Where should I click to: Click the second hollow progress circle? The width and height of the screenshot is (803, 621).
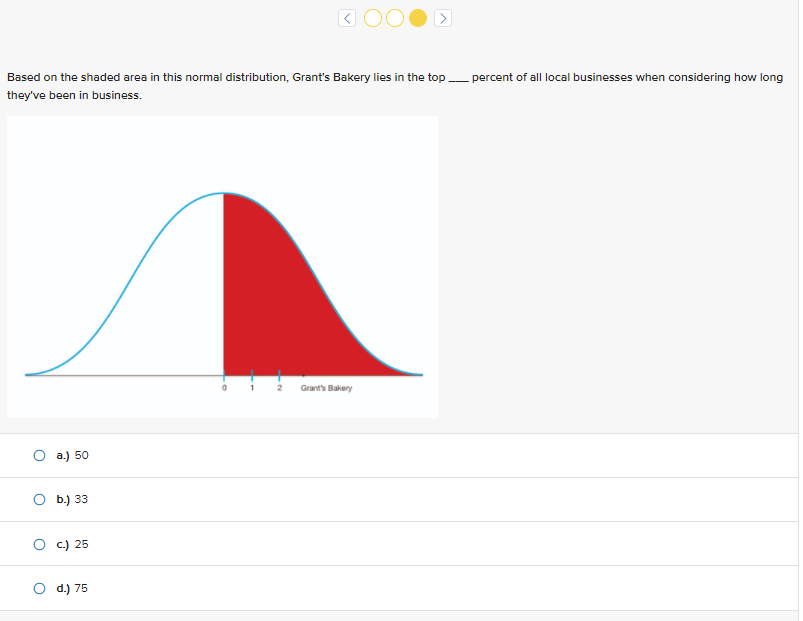[x=394, y=17]
